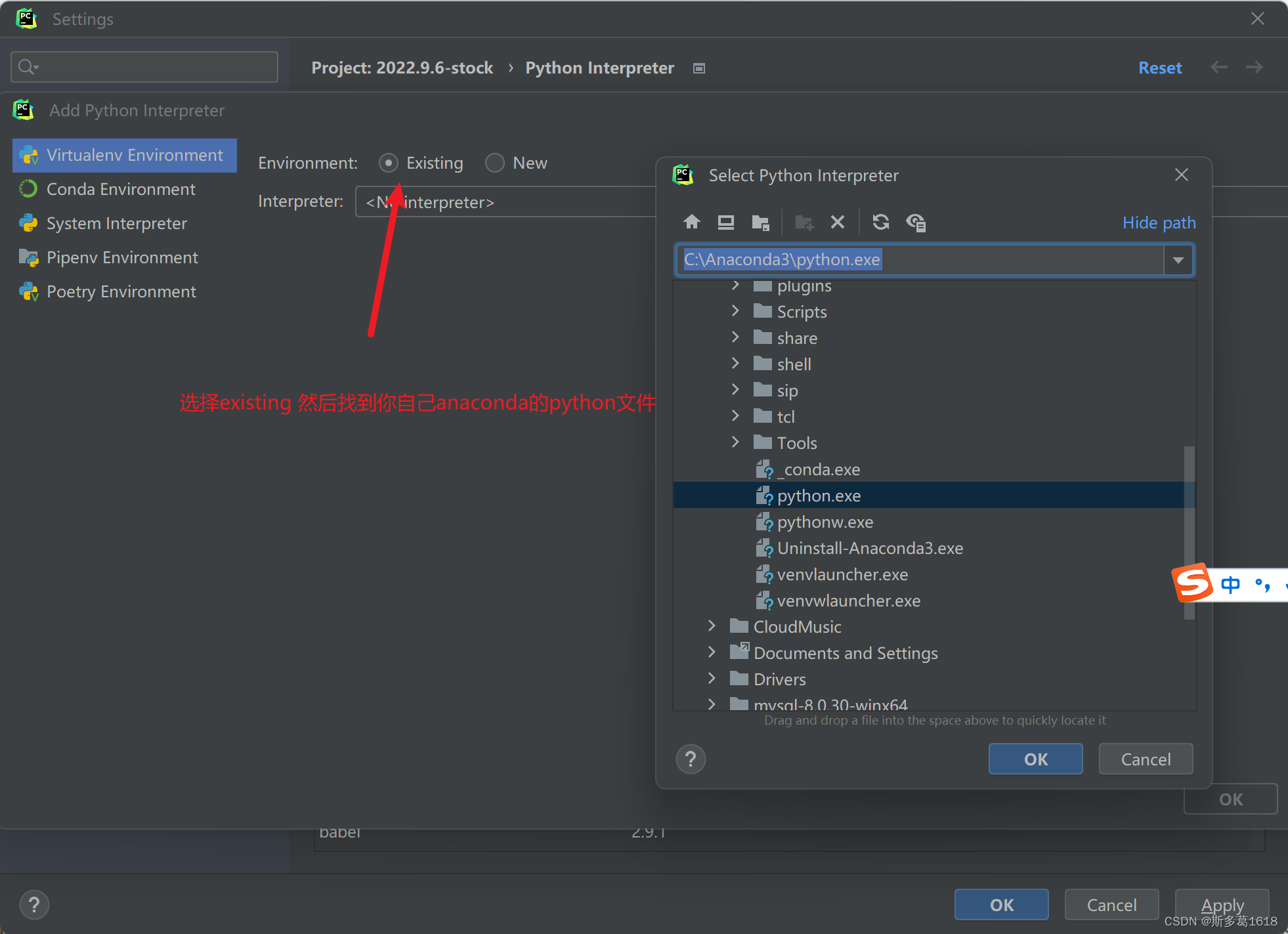Navigate forward arrow in Settings header
This screenshot has height=934, width=1288.
(x=1255, y=67)
